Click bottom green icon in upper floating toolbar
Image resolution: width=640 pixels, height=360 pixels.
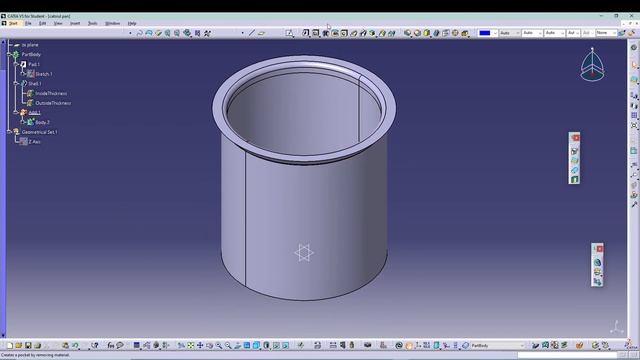click(x=574, y=179)
